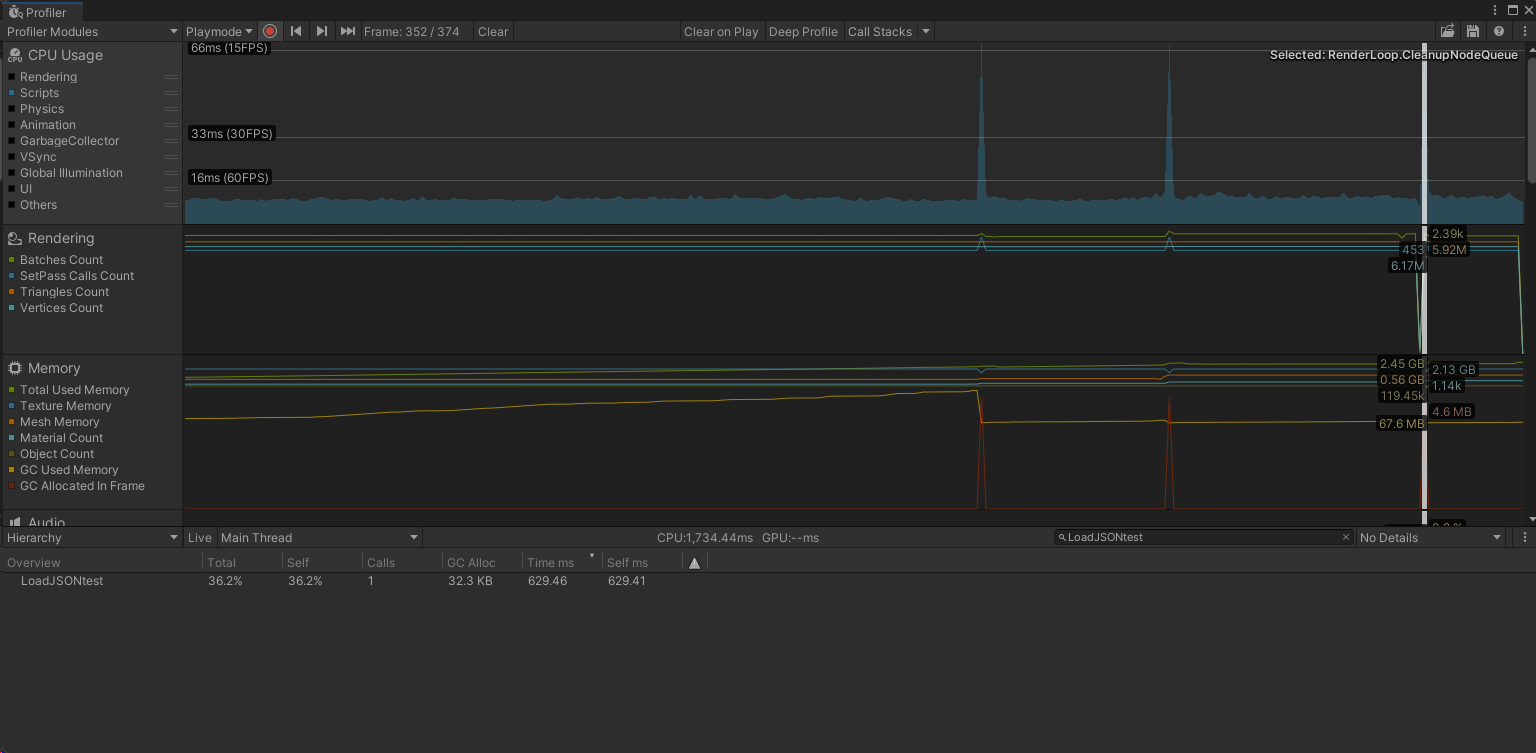Open the Playmode target dropdown

click(x=219, y=31)
